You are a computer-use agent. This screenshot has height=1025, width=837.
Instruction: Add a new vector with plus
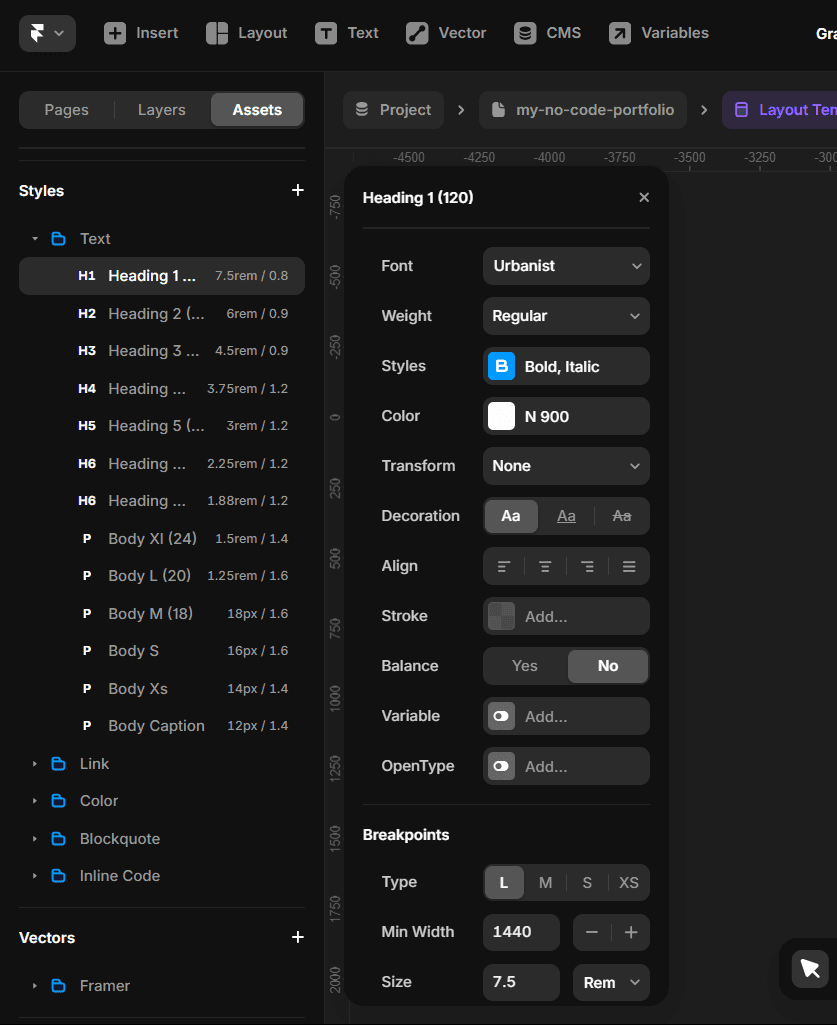[x=298, y=937]
